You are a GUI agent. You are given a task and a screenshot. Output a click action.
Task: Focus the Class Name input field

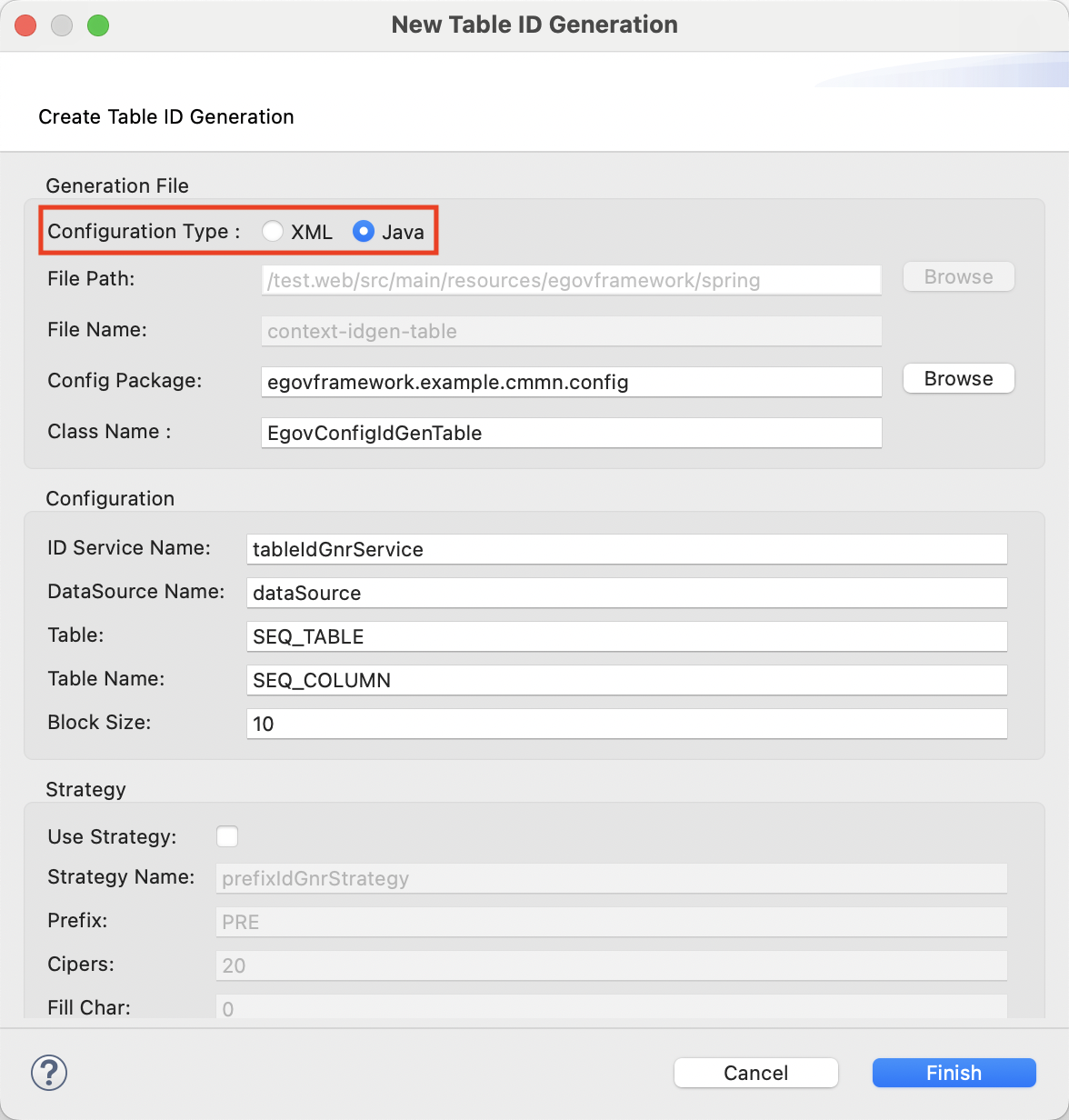click(x=571, y=433)
